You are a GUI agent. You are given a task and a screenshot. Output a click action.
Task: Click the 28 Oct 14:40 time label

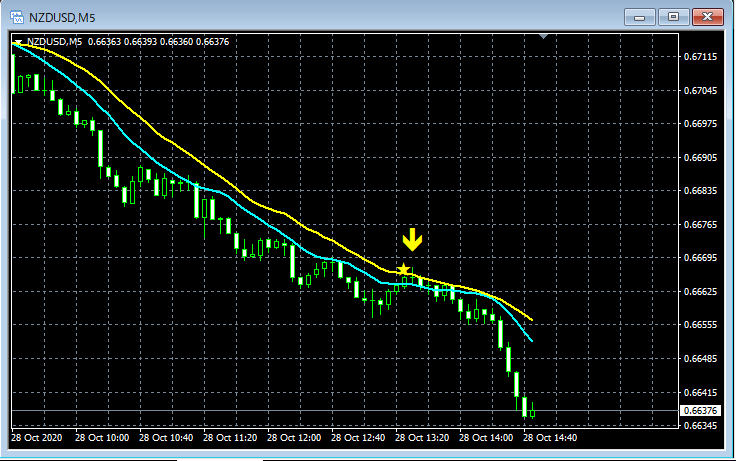pos(550,438)
